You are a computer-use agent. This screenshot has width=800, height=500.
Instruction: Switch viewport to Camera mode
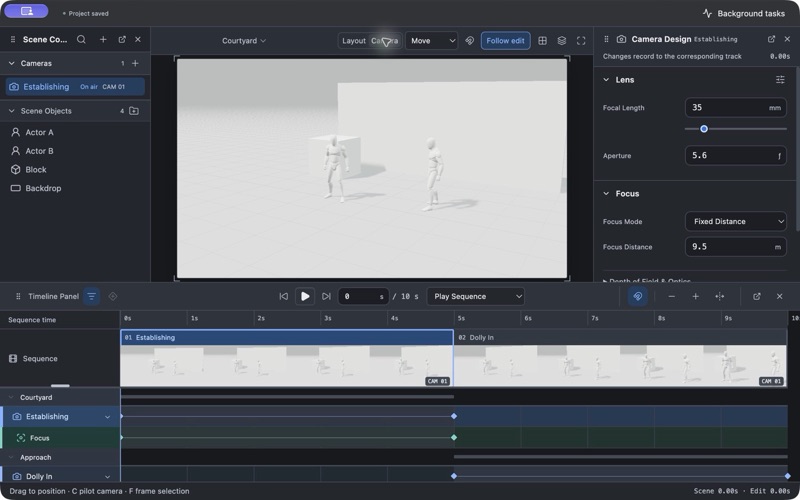385,41
